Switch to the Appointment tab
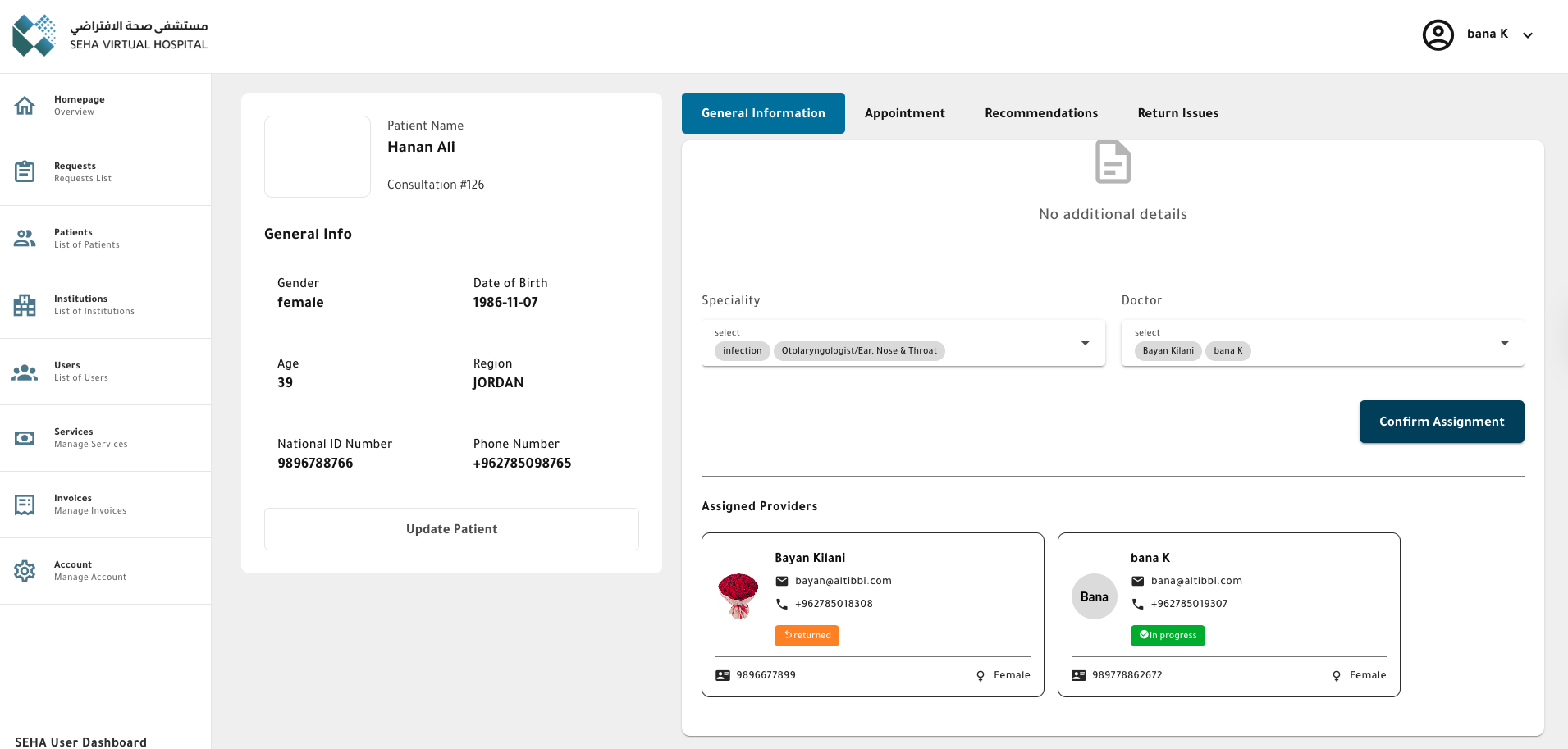The width and height of the screenshot is (1568, 749). (x=904, y=113)
